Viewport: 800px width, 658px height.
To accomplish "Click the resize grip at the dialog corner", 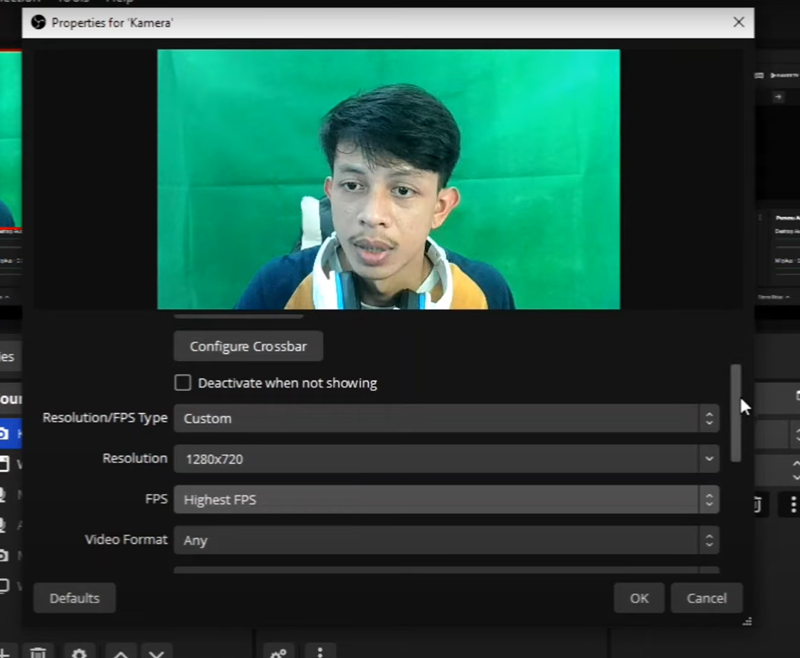I will click(746, 621).
